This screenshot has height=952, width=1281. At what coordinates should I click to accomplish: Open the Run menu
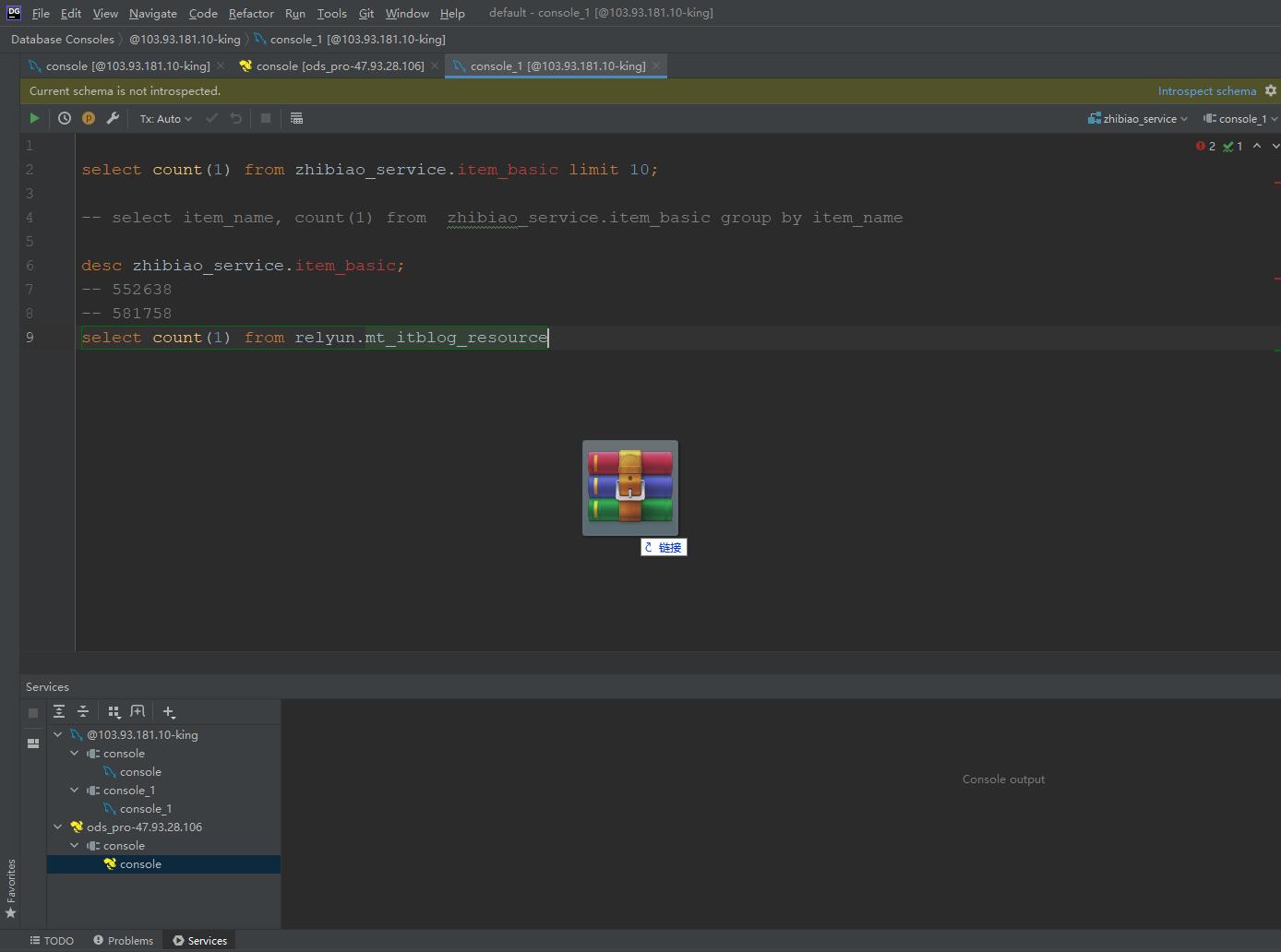(x=295, y=13)
